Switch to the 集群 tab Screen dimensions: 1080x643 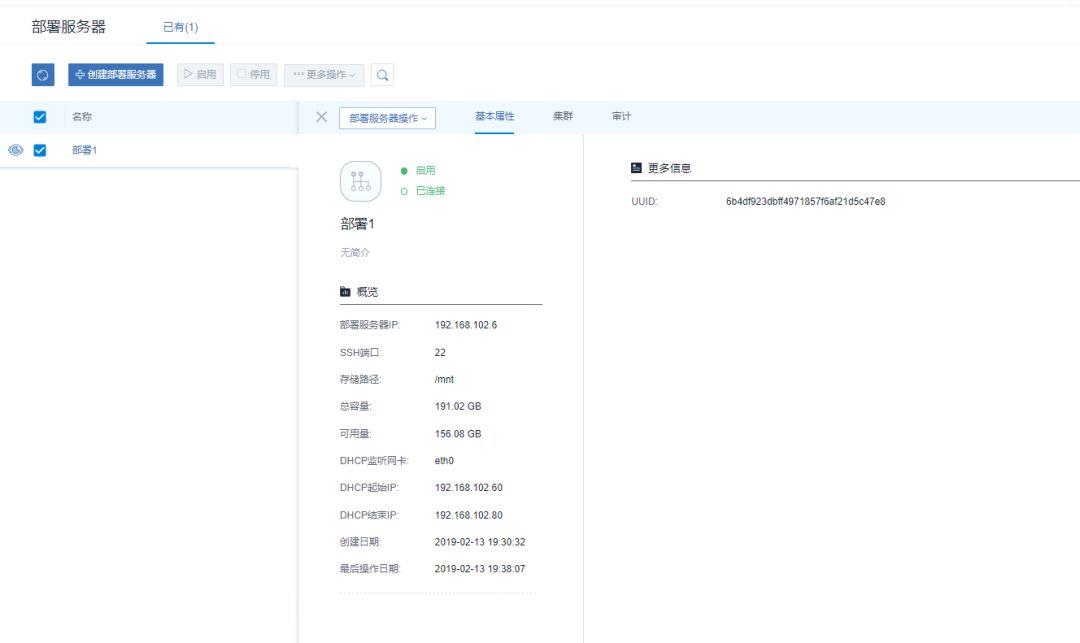[x=563, y=117]
